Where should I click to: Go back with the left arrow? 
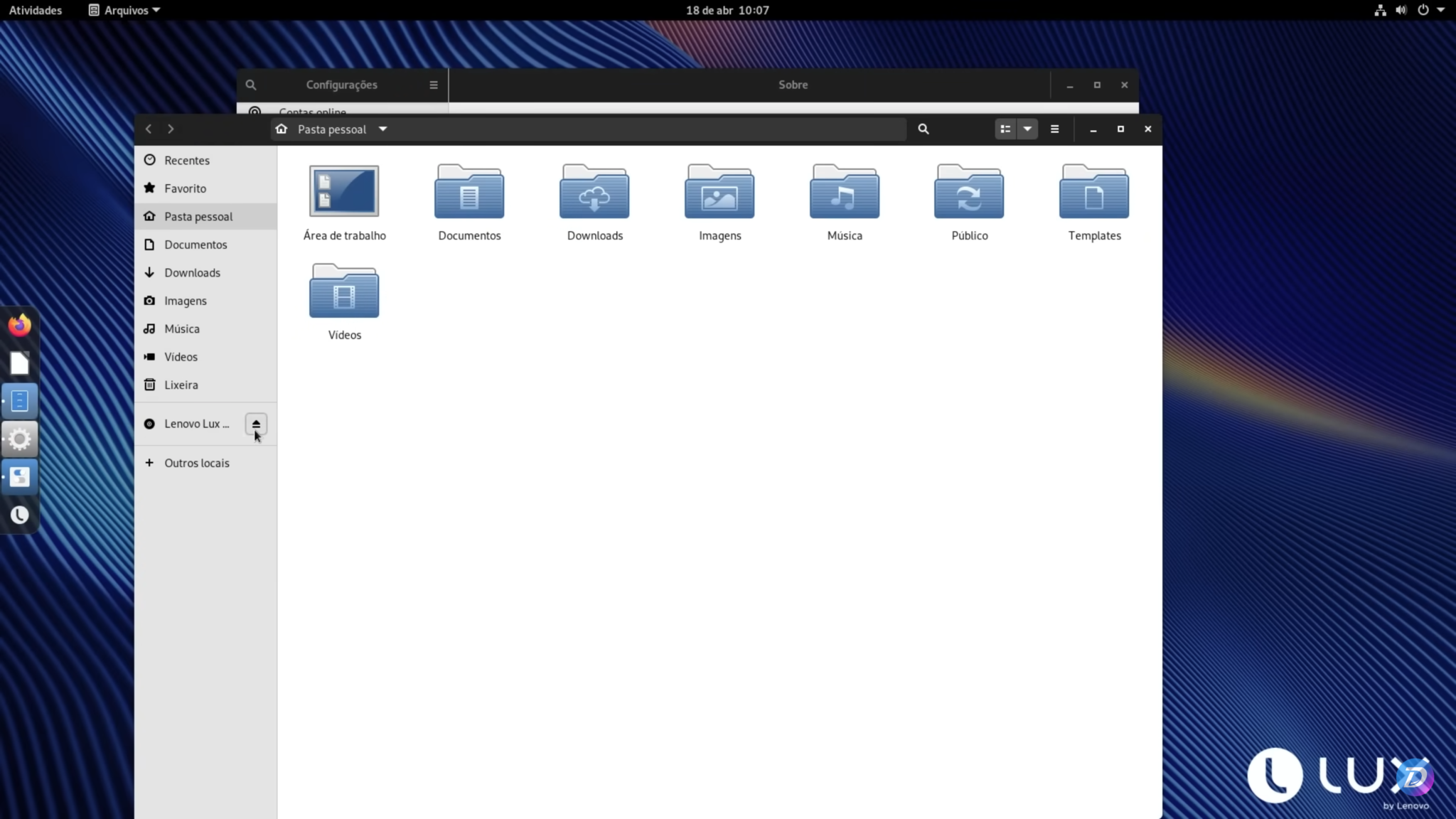(149, 129)
